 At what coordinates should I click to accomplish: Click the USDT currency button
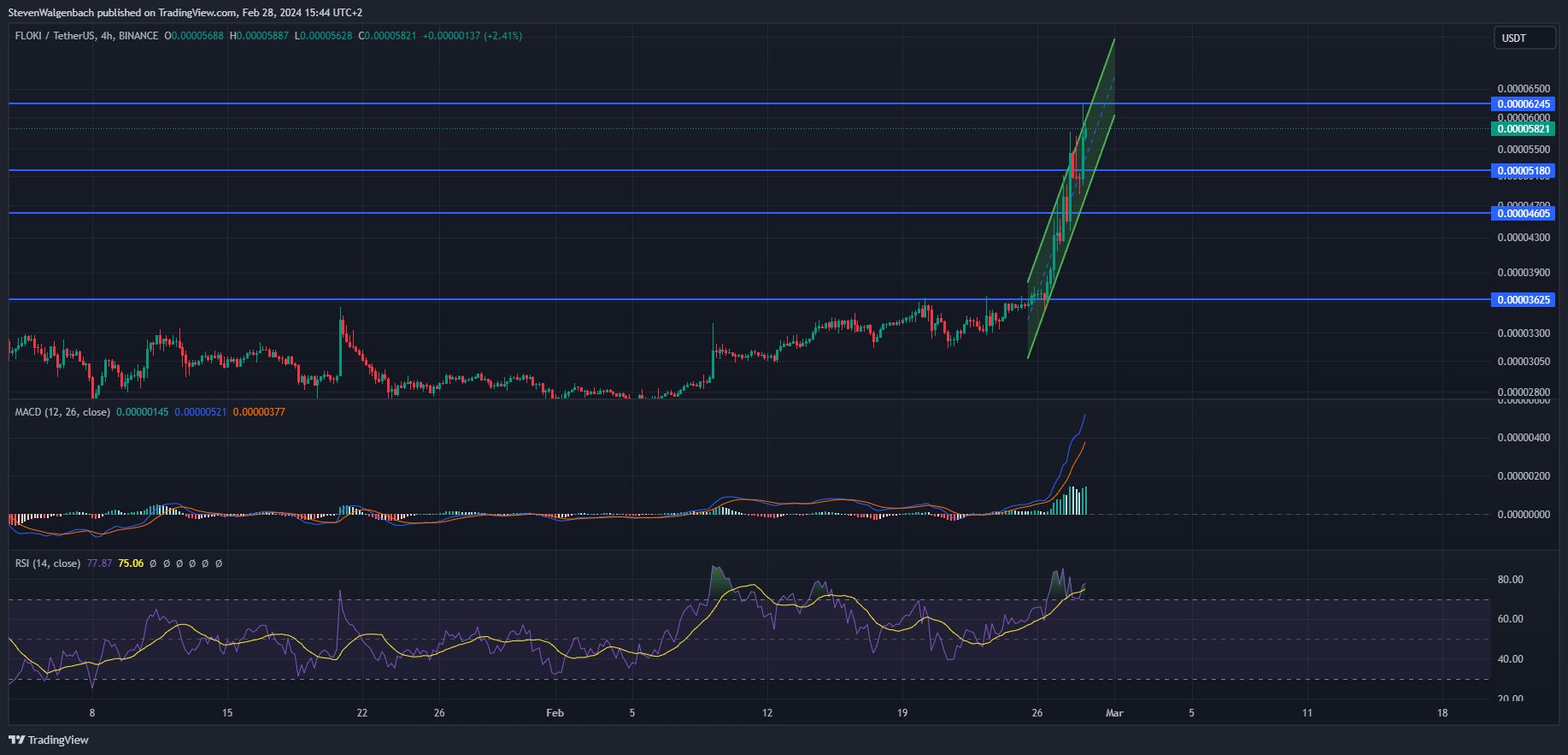[1525, 38]
